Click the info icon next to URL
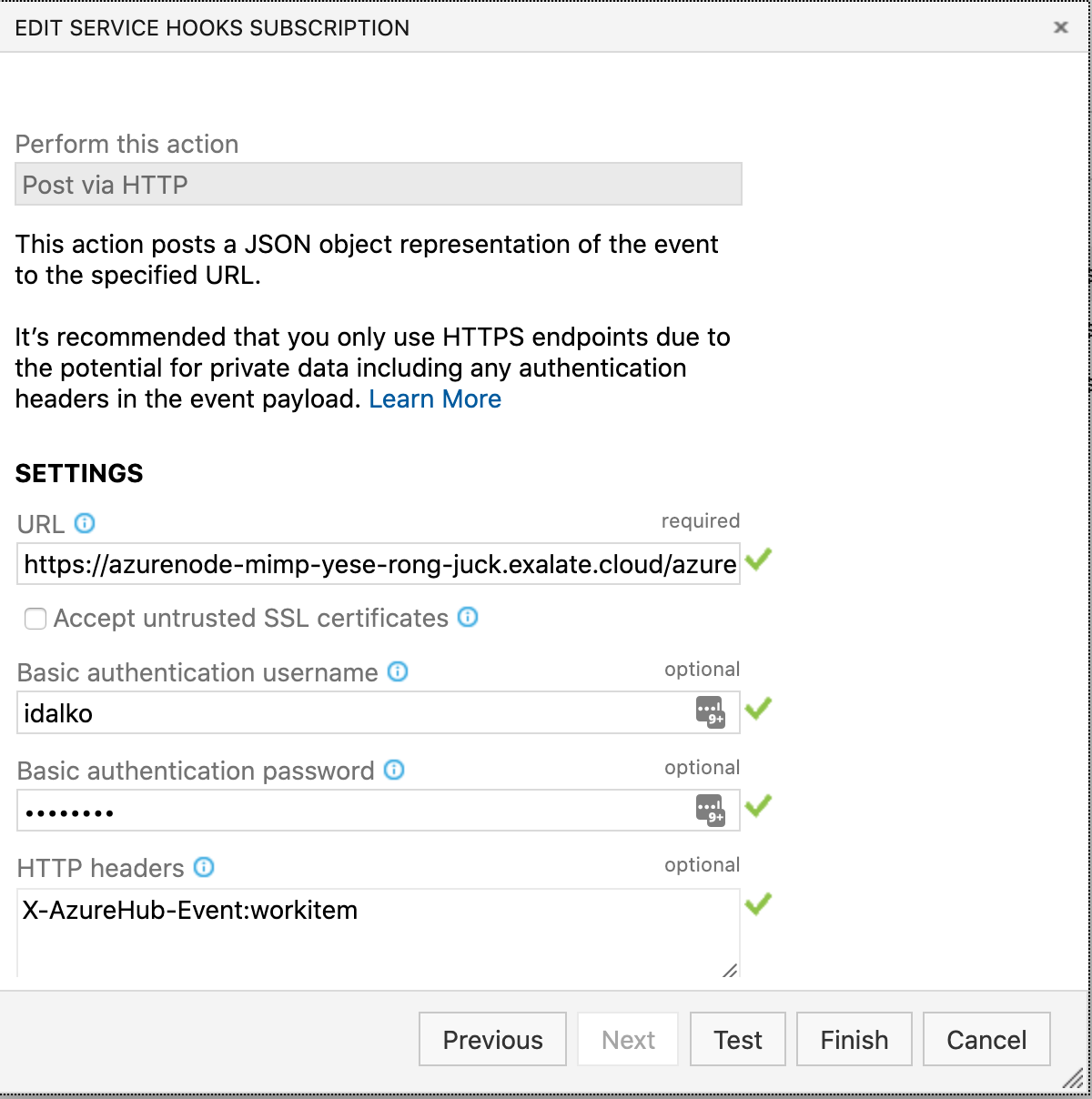Image resolution: width=1092 pixels, height=1099 pixels. point(85,523)
